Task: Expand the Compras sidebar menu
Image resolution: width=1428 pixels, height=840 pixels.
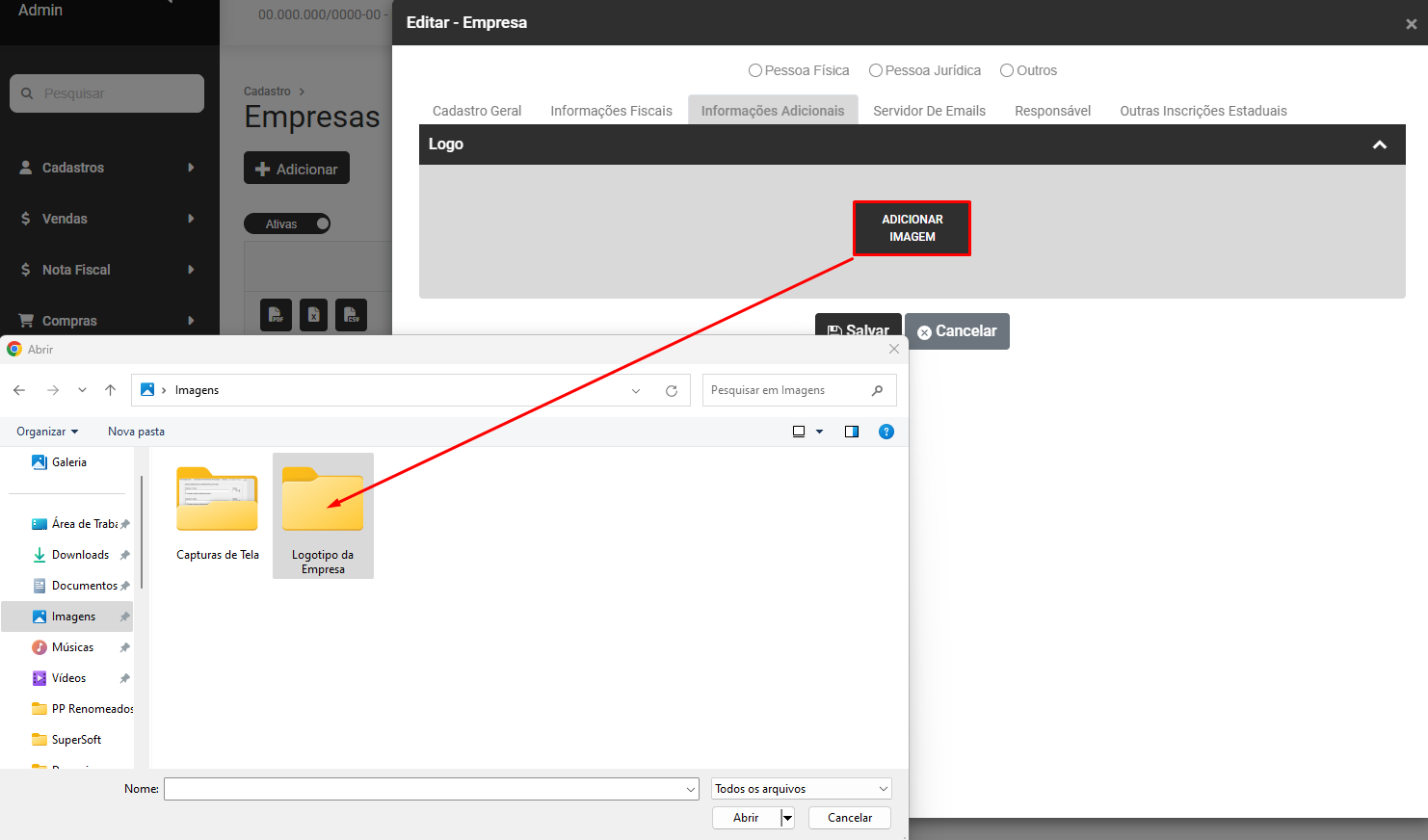Action: point(108,321)
